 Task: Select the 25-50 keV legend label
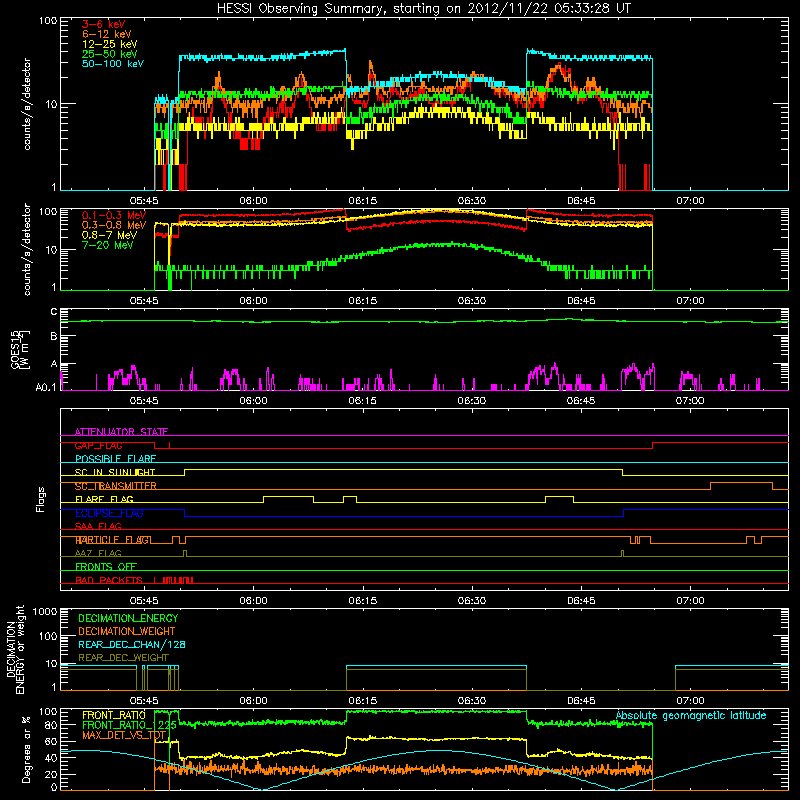[x=110, y=54]
